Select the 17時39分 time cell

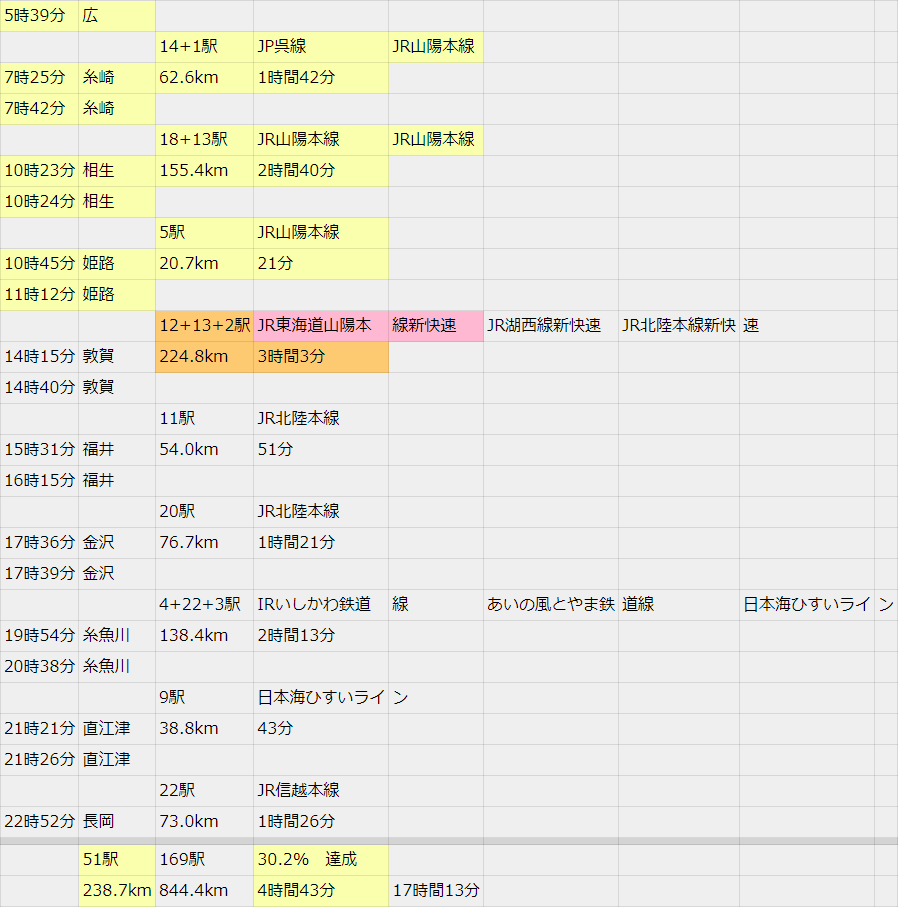(x=39, y=574)
